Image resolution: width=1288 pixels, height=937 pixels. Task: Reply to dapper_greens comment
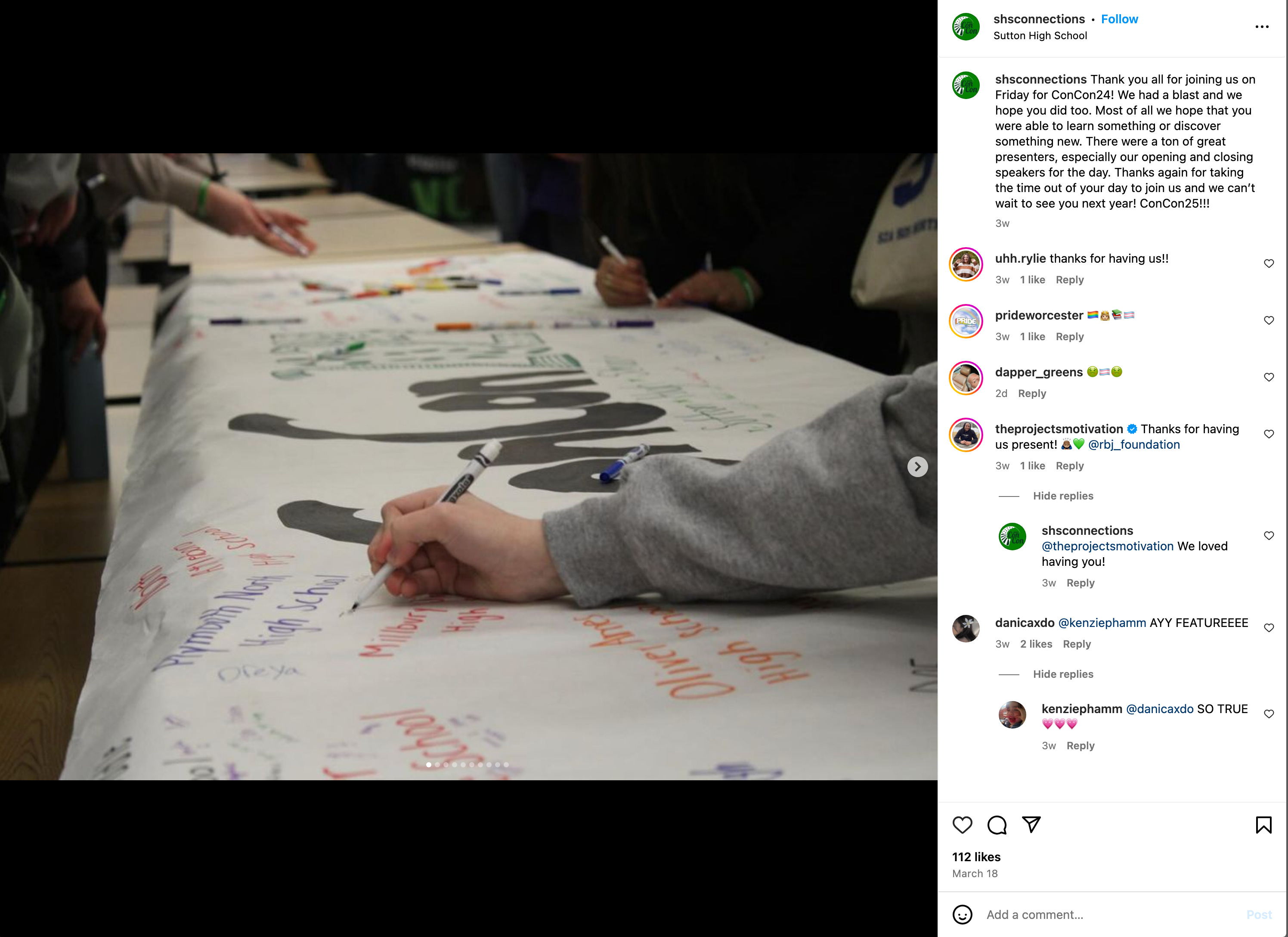click(1032, 393)
